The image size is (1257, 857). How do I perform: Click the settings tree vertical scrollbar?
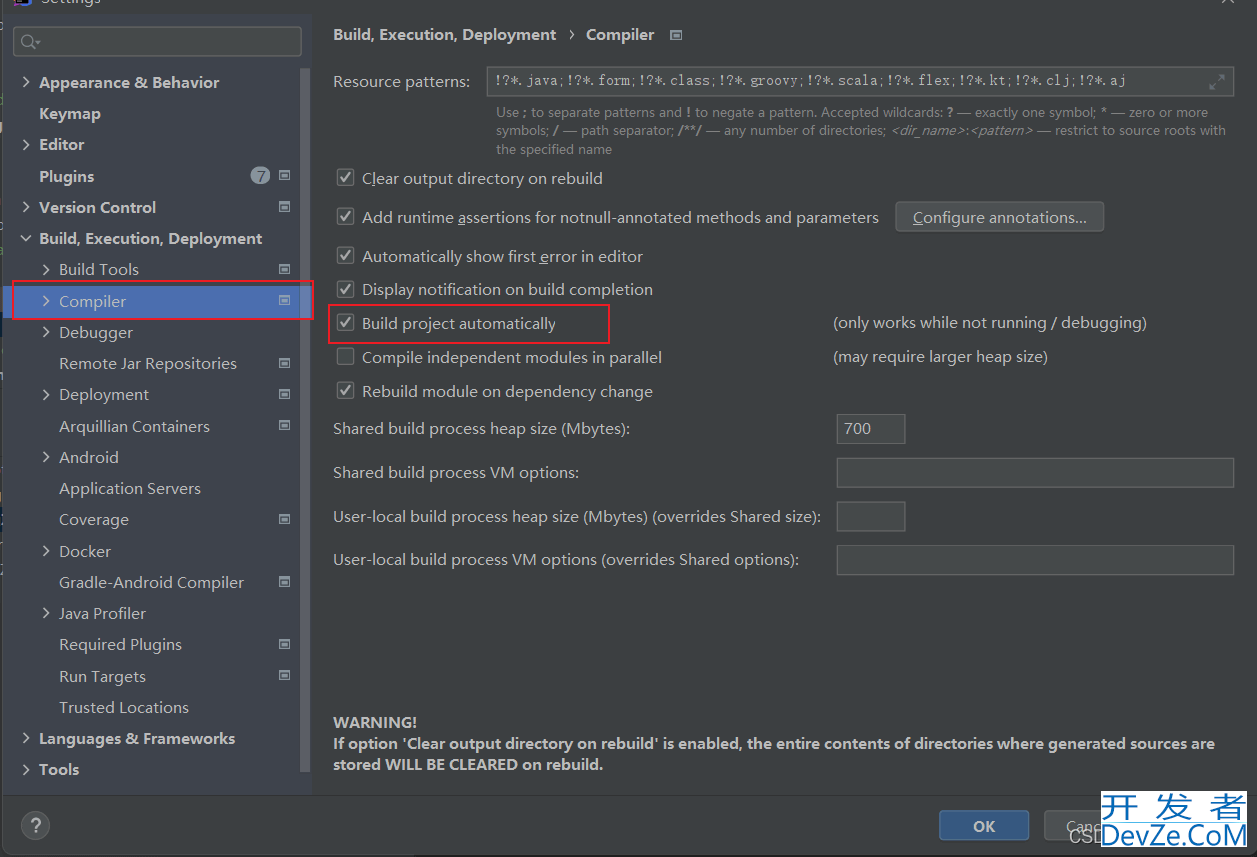click(x=307, y=420)
